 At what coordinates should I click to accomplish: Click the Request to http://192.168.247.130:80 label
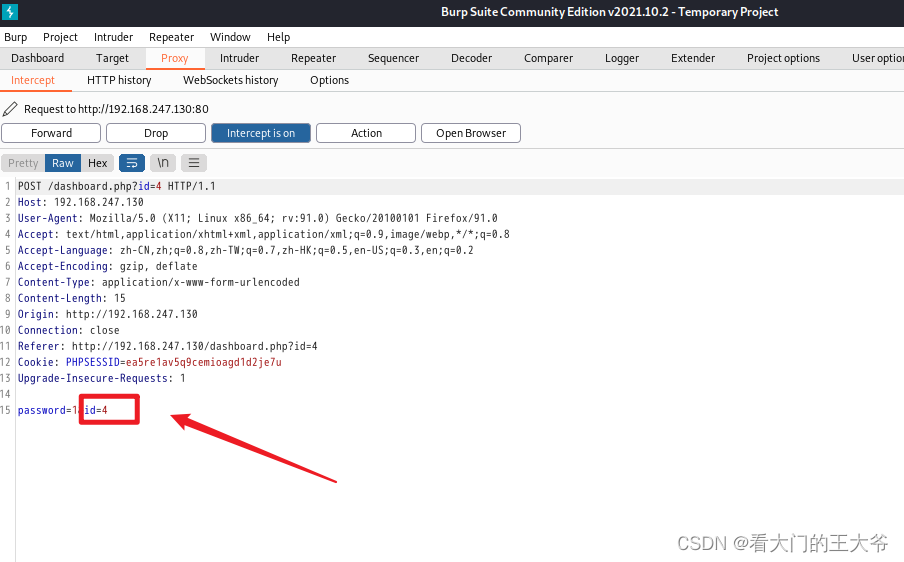point(116,109)
